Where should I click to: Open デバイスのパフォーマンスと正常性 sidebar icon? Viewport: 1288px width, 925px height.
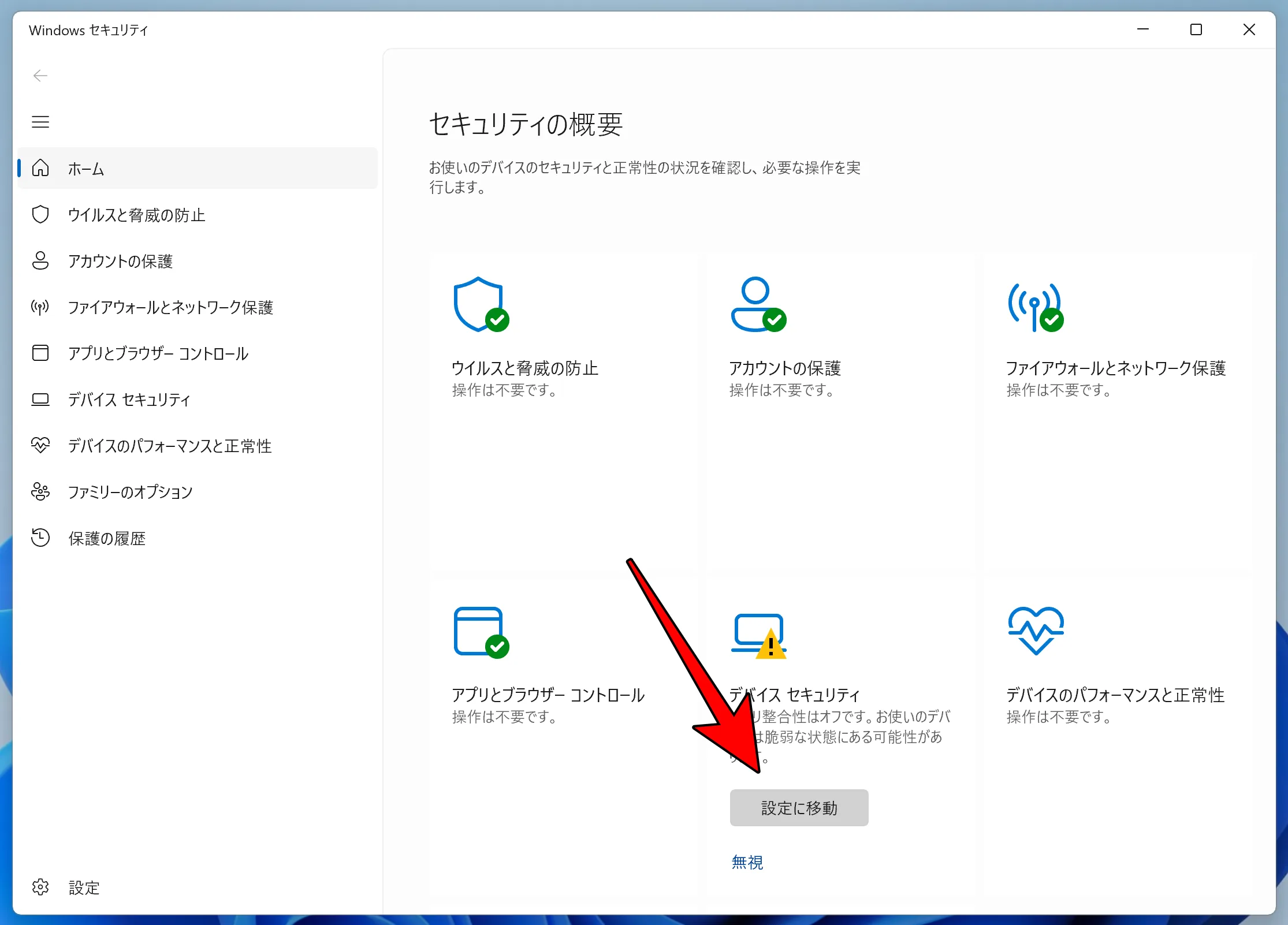tap(40, 445)
